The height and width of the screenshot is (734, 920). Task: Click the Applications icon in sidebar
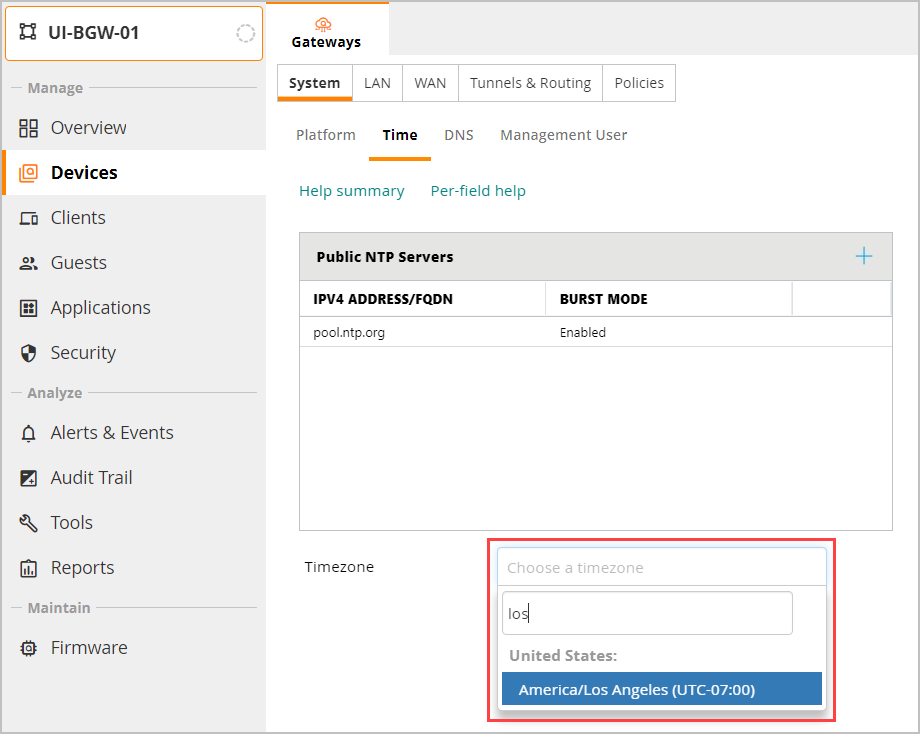[29, 308]
